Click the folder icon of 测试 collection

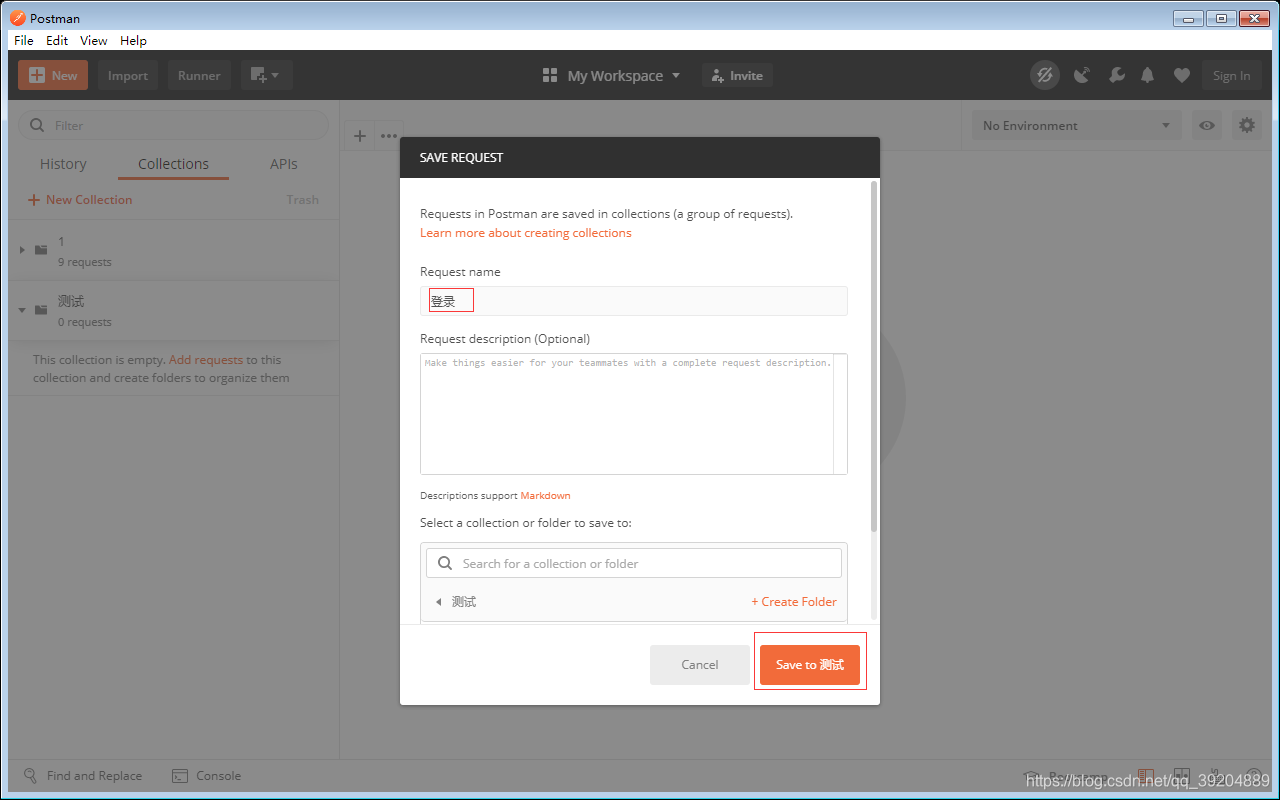coord(41,310)
